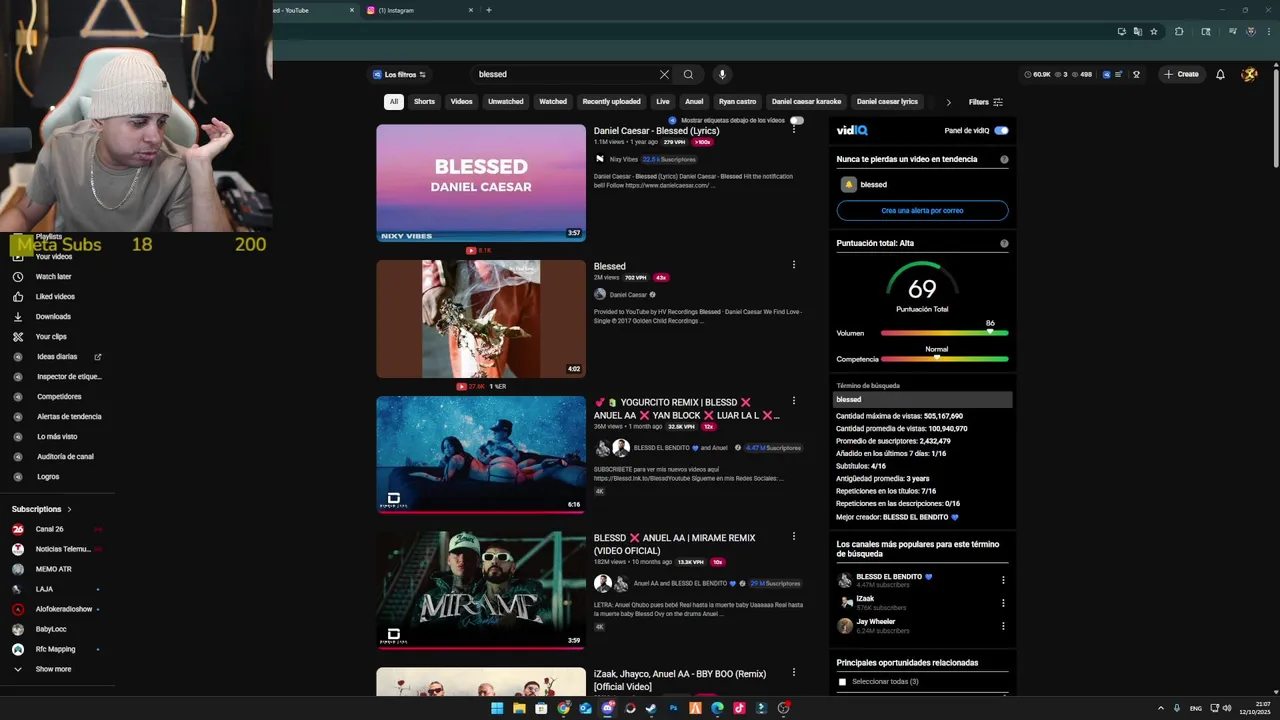Open options for Jay Wheeler channel in vidIQ
This screenshot has height=720, width=1280.
[1003, 626]
